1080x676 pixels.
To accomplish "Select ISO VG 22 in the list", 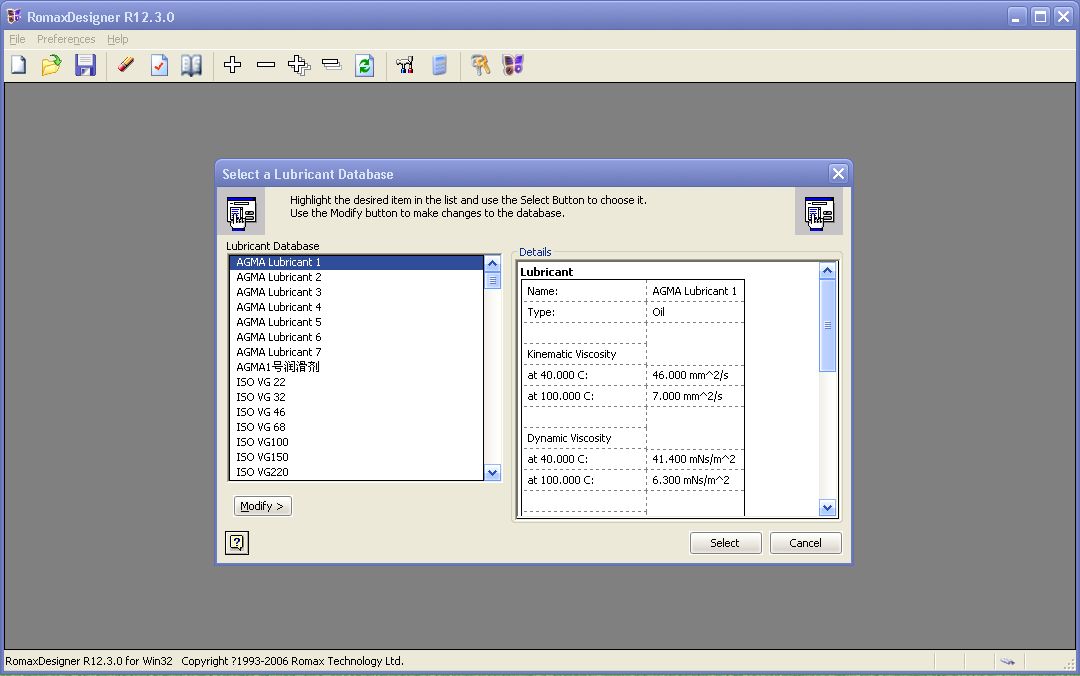I will [356, 382].
